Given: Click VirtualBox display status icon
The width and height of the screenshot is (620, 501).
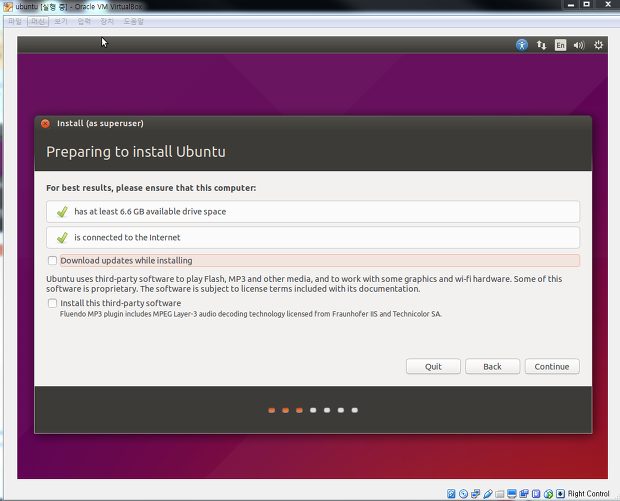Looking at the screenshot, I should [512, 493].
